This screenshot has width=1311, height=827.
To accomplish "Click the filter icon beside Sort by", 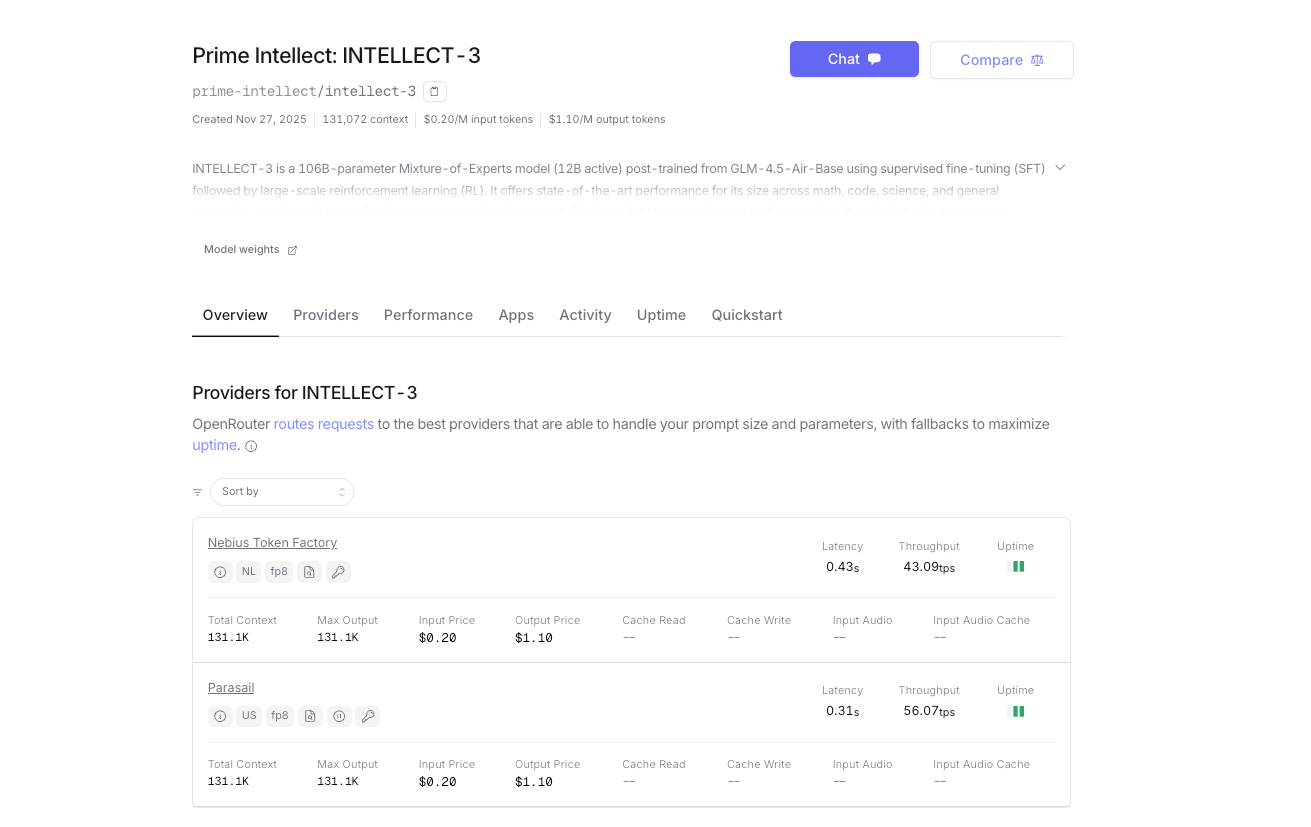I will 197,492.
